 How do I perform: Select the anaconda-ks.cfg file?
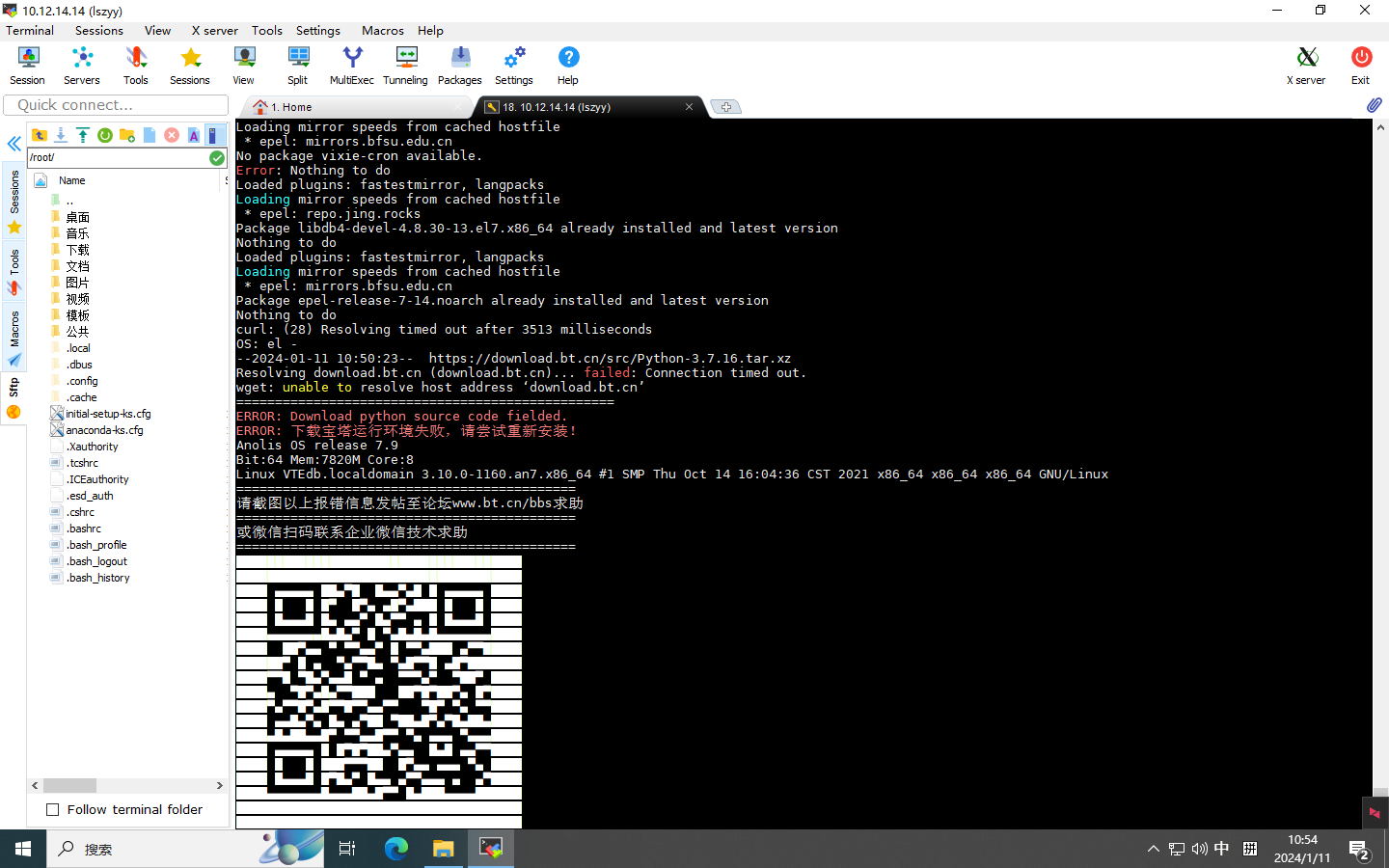[x=104, y=430]
